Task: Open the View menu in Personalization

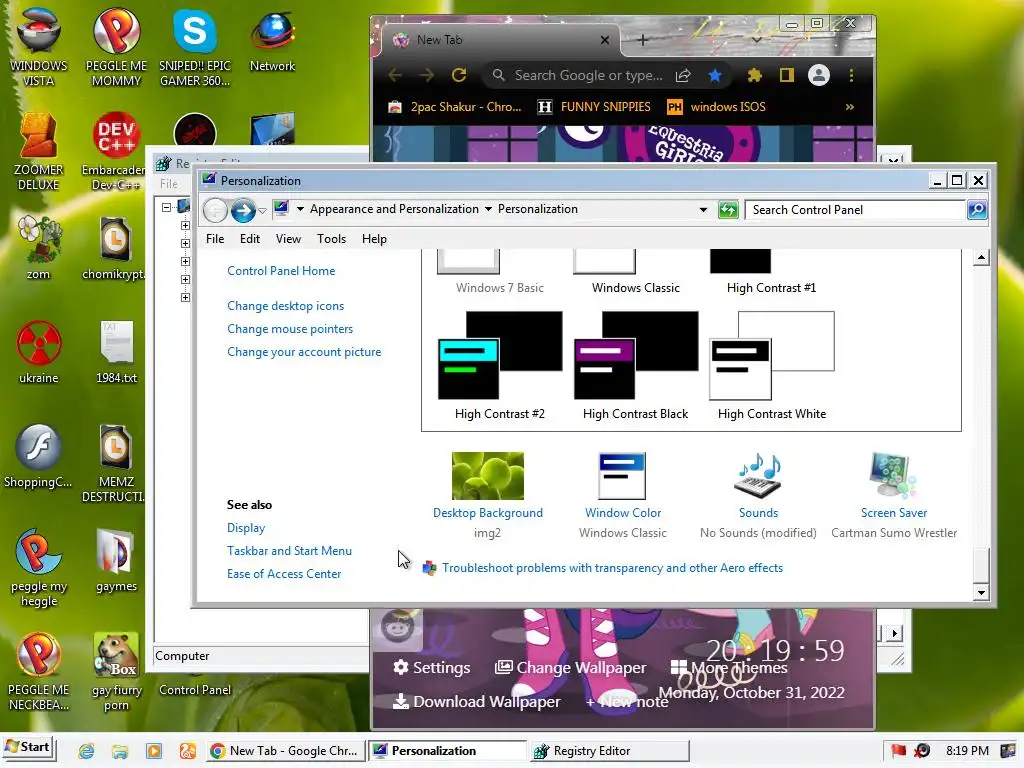Action: [x=288, y=239]
